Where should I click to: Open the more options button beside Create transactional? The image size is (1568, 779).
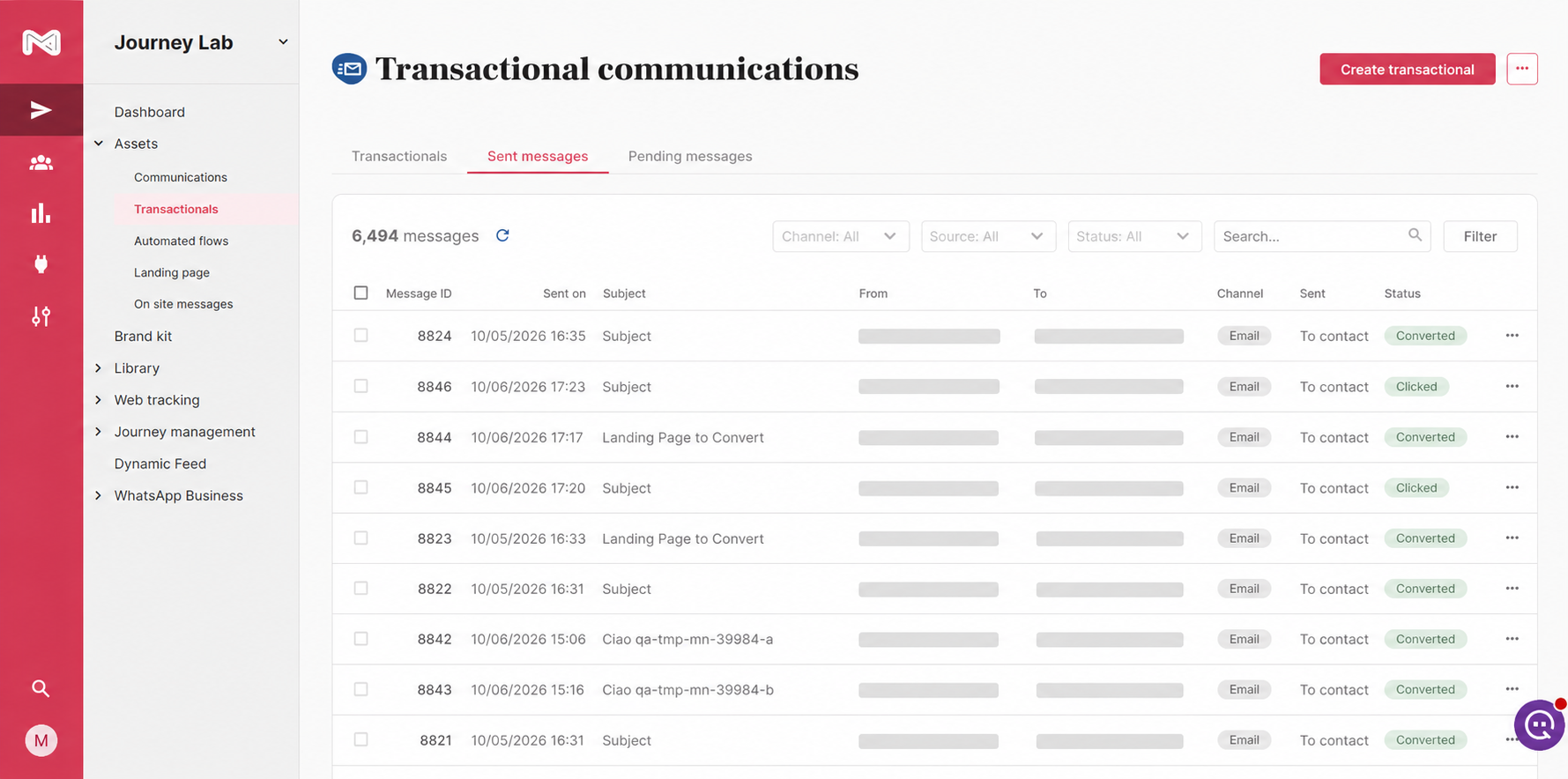(x=1522, y=69)
